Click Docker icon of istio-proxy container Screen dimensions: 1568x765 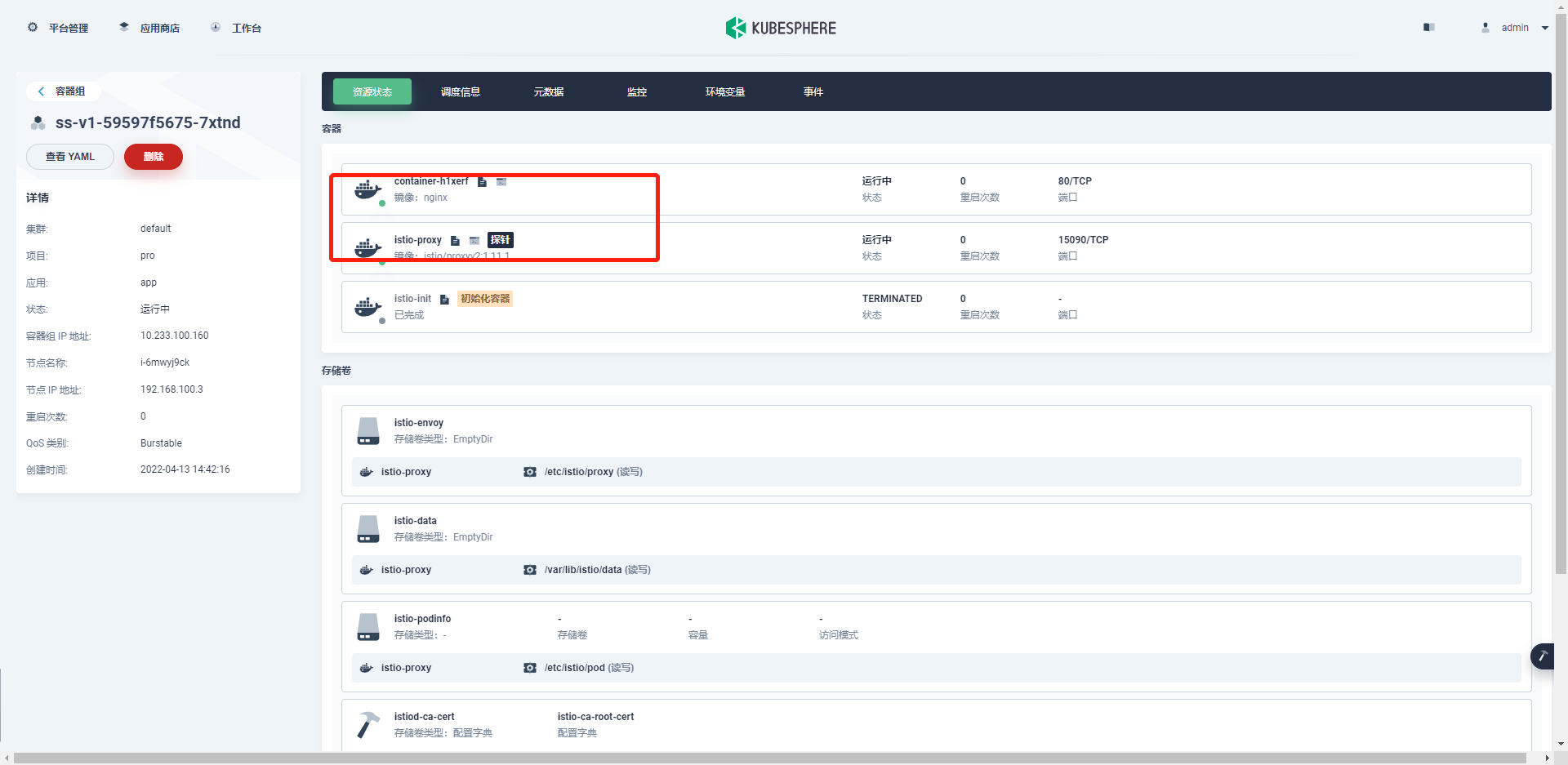pyautogui.click(x=368, y=248)
